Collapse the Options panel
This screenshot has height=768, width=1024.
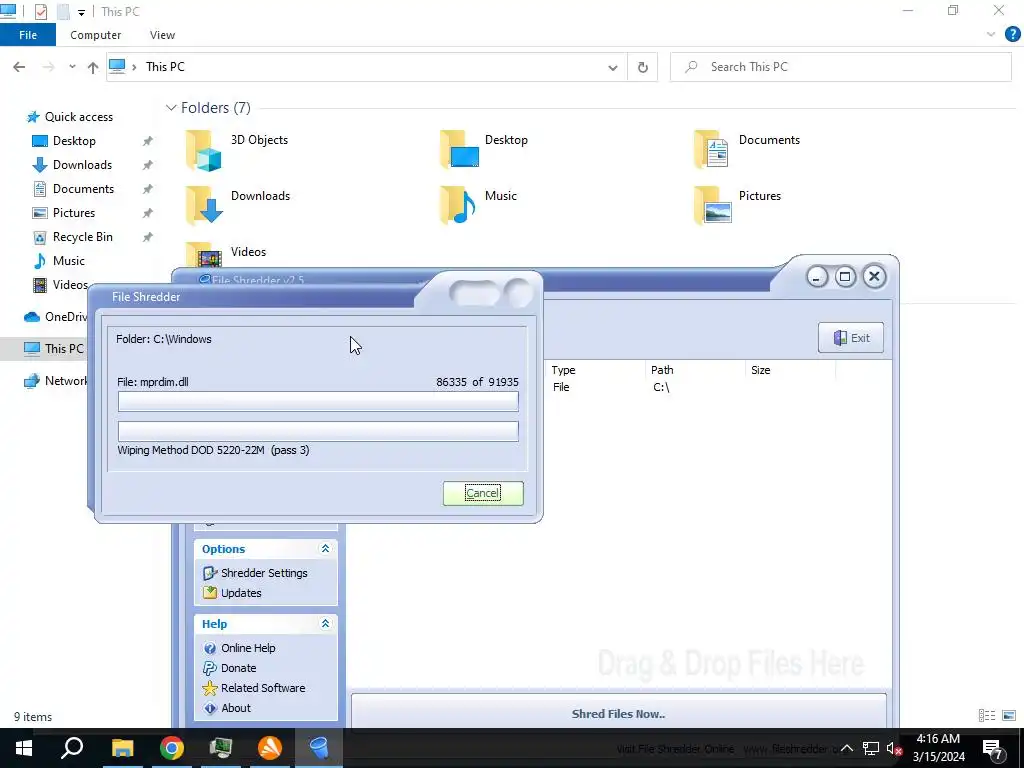tap(325, 549)
